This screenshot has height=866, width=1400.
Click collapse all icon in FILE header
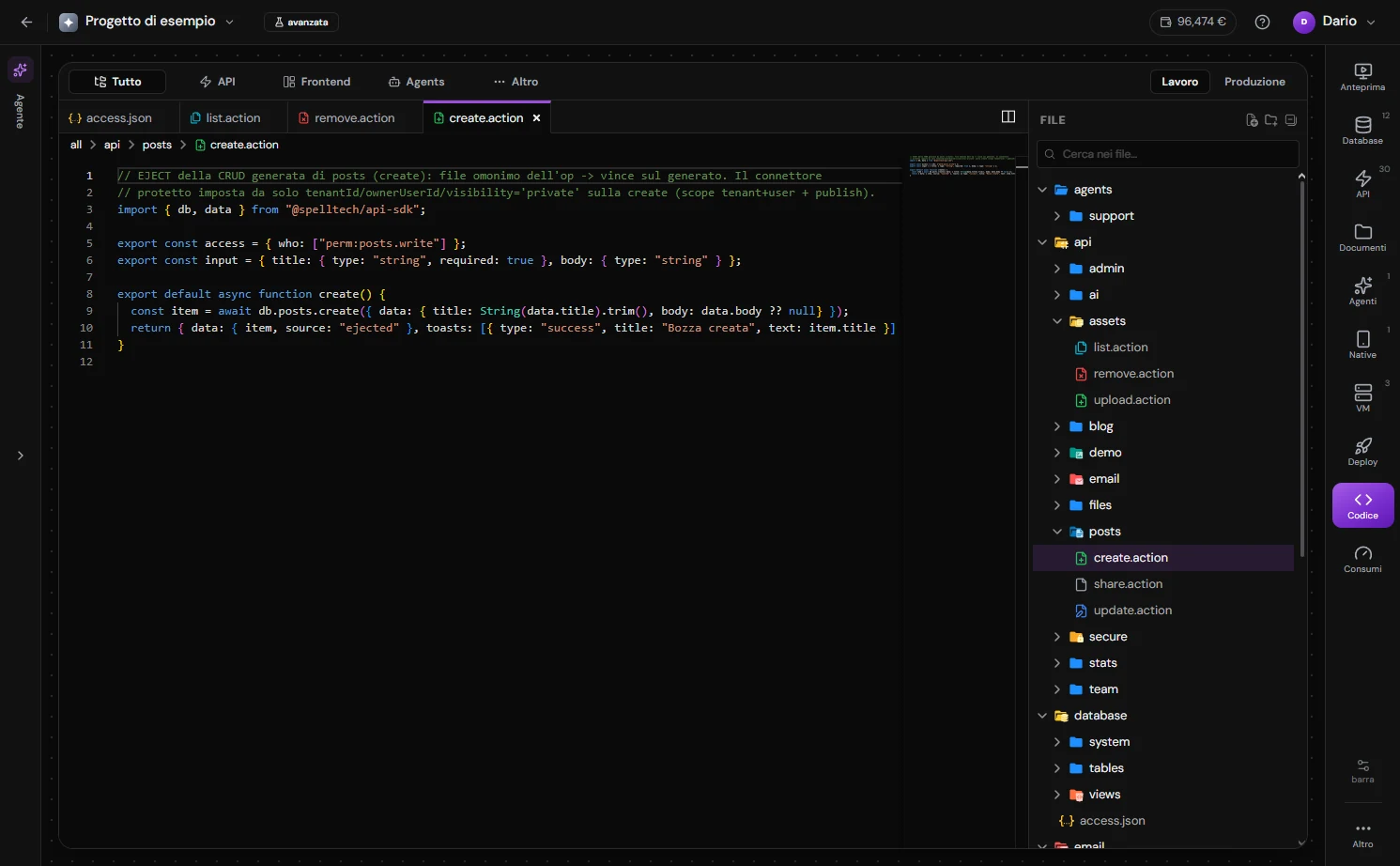pyautogui.click(x=1291, y=120)
